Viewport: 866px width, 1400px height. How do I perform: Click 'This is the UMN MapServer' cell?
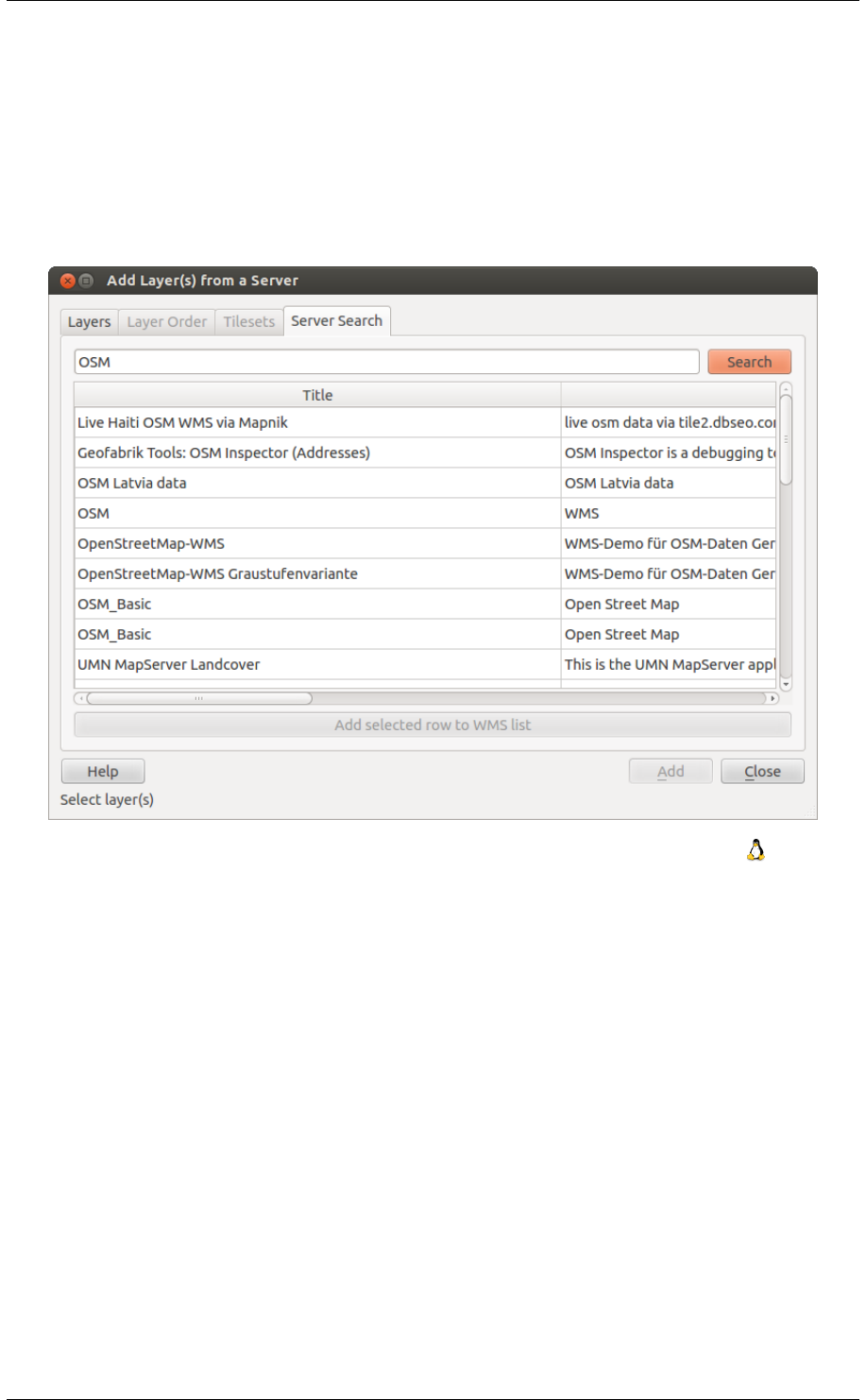[669, 664]
